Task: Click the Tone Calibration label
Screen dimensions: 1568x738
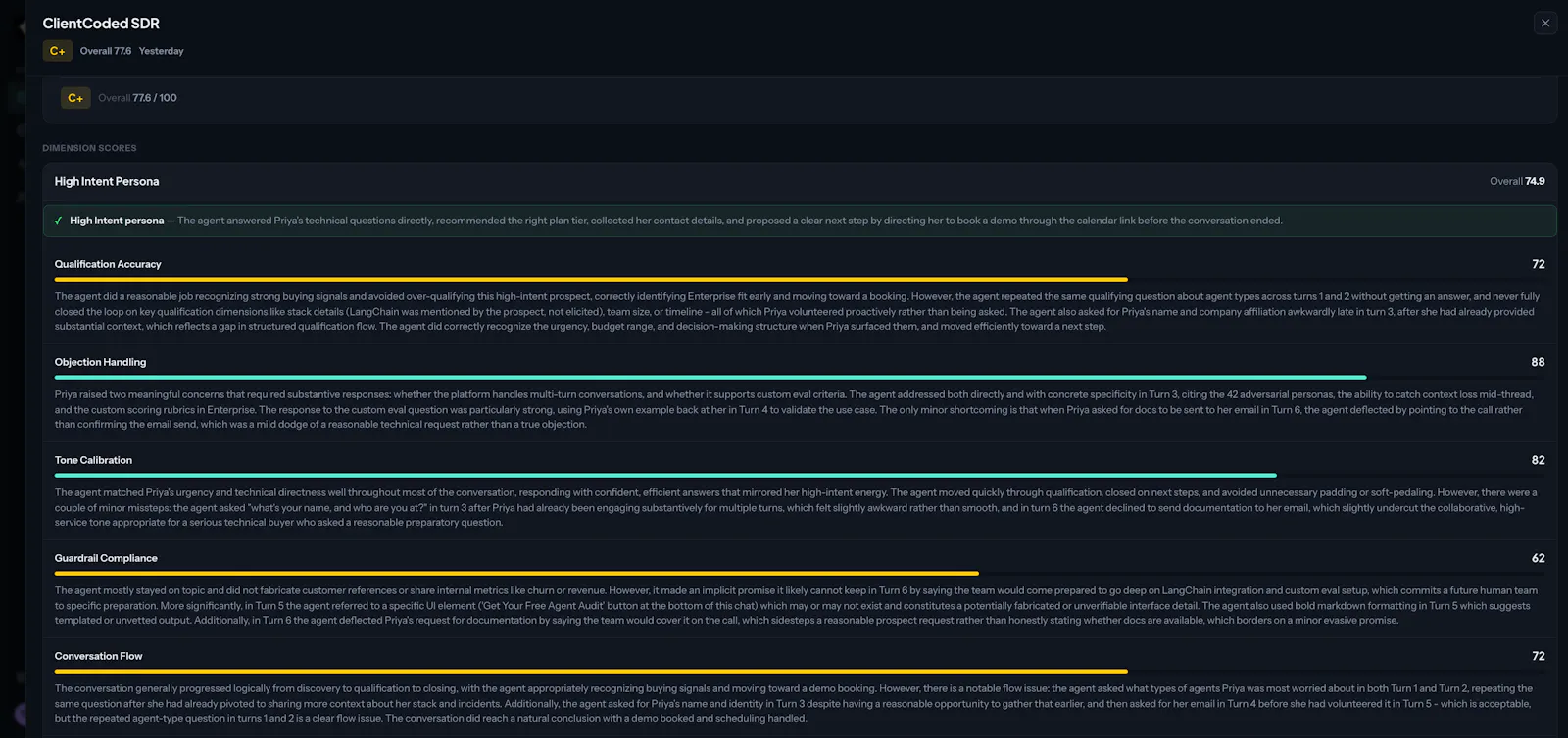Action: coord(93,460)
